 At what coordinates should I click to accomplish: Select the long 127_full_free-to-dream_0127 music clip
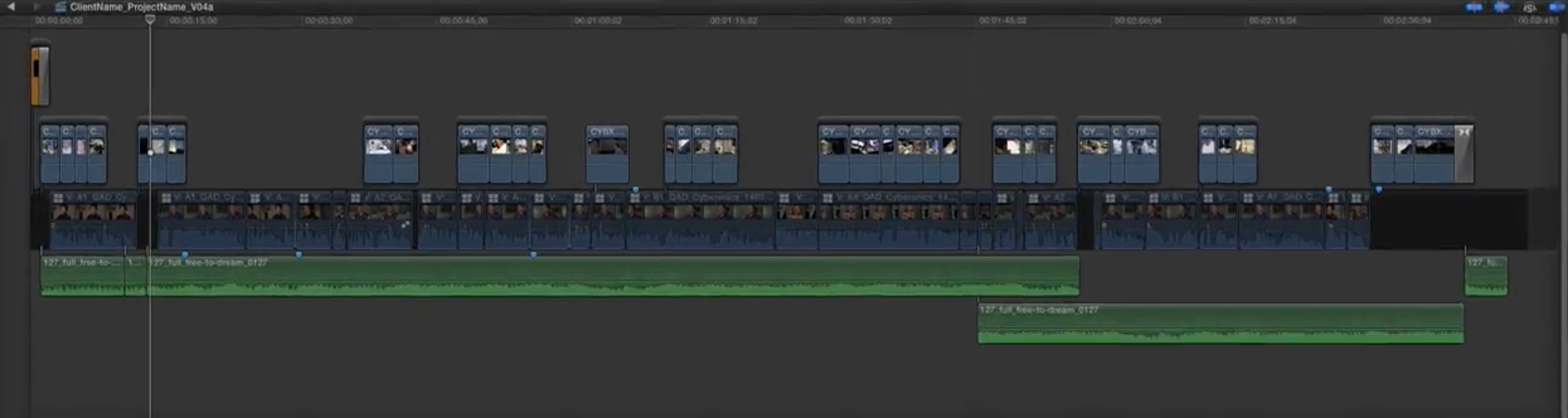pyautogui.click(x=613, y=275)
